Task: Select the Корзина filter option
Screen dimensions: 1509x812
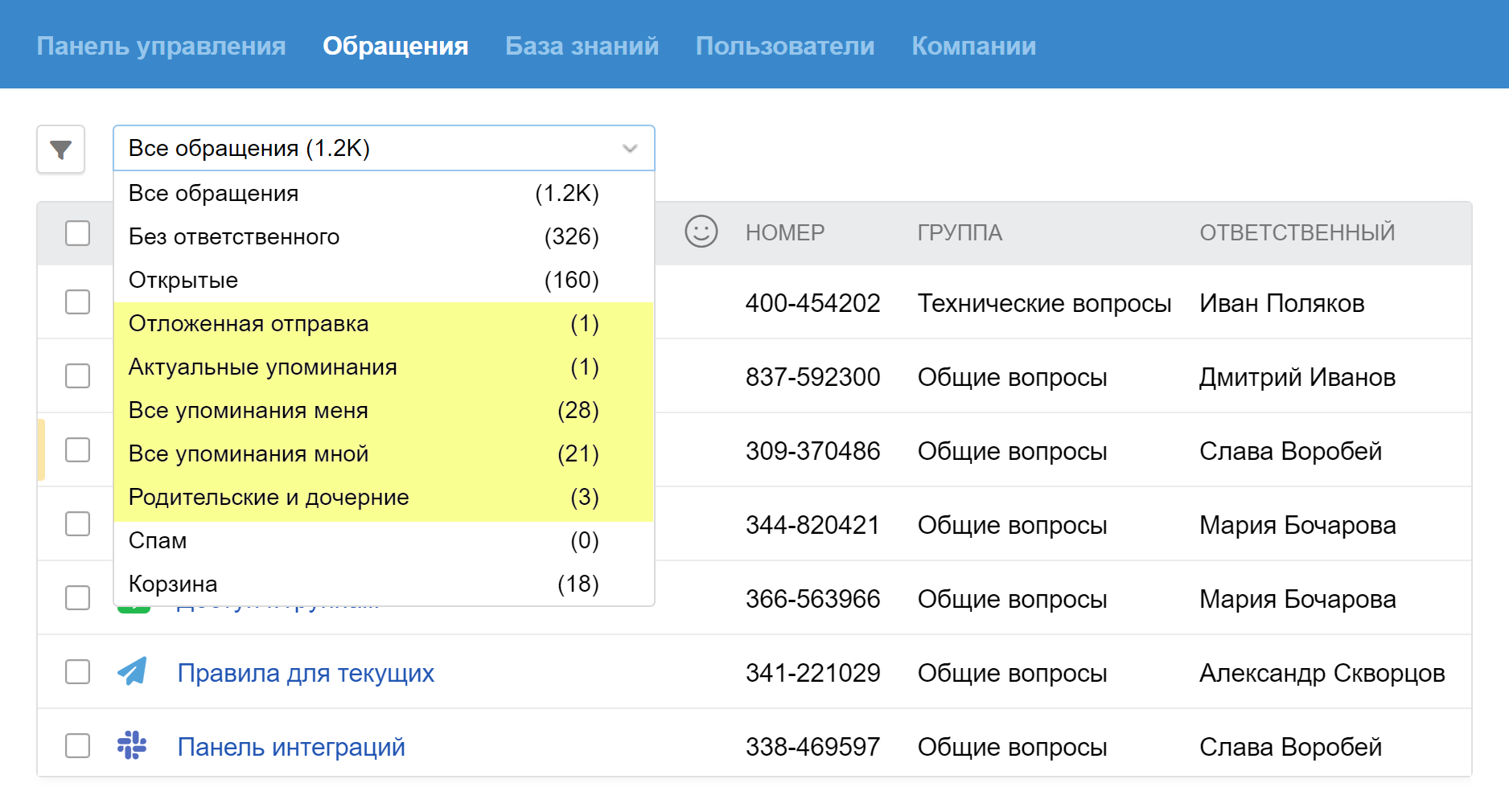Action: click(384, 584)
